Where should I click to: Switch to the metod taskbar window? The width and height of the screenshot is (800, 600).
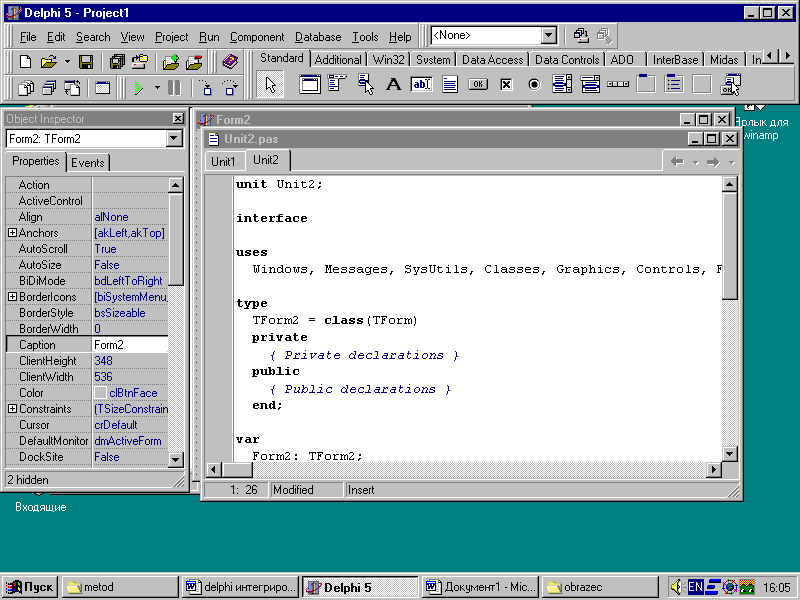coord(120,587)
